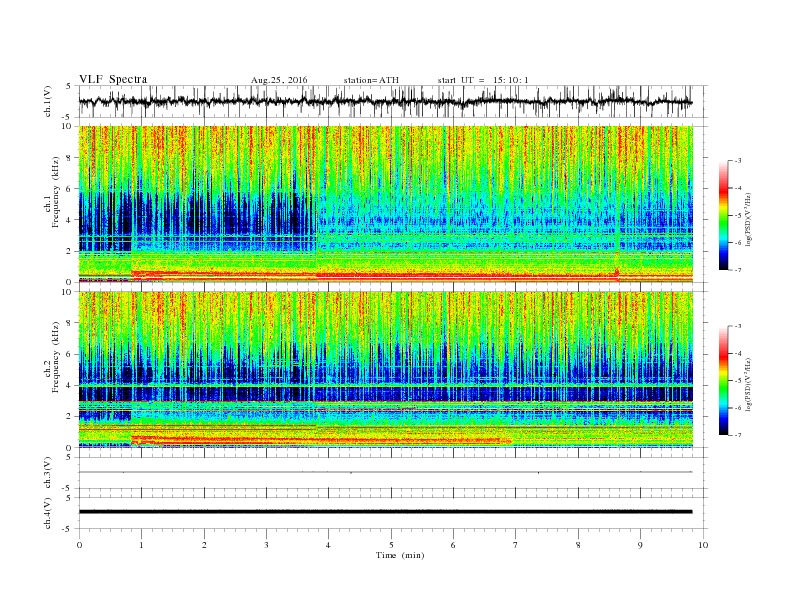Select the "start UT = 15:10:1" text

tap(483, 80)
